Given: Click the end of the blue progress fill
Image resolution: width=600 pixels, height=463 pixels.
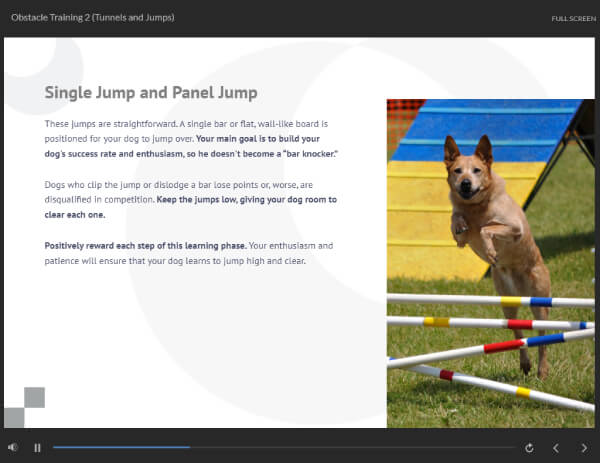Looking at the screenshot, I should [x=189, y=447].
